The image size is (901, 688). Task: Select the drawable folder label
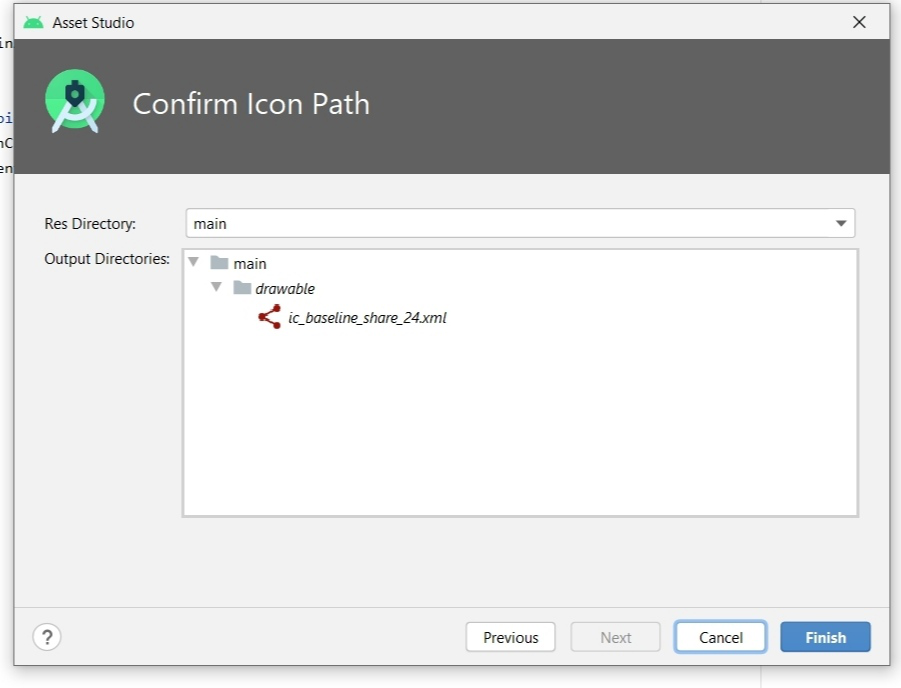[x=285, y=289]
